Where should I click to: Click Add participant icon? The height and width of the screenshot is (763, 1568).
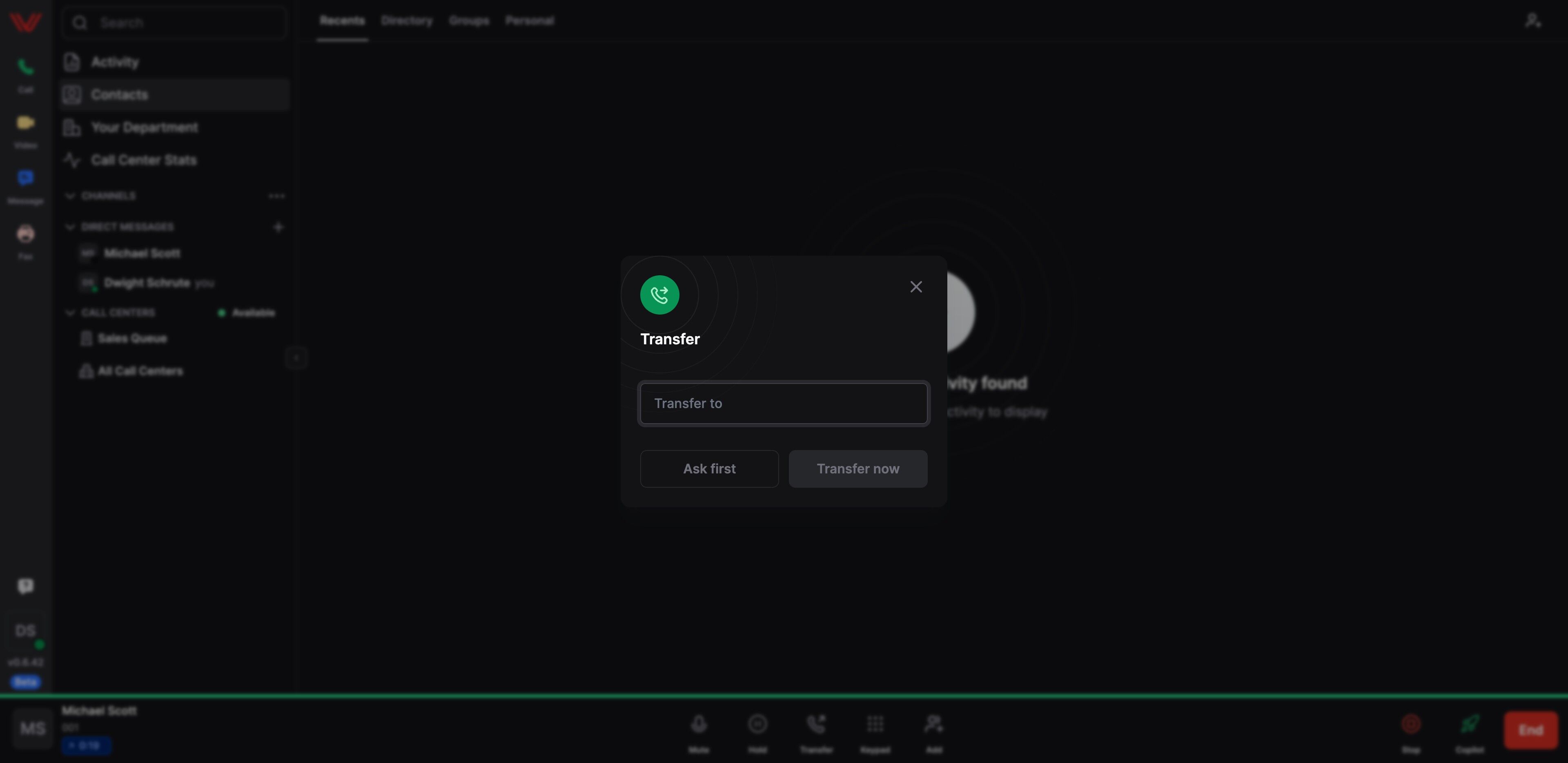click(x=933, y=724)
